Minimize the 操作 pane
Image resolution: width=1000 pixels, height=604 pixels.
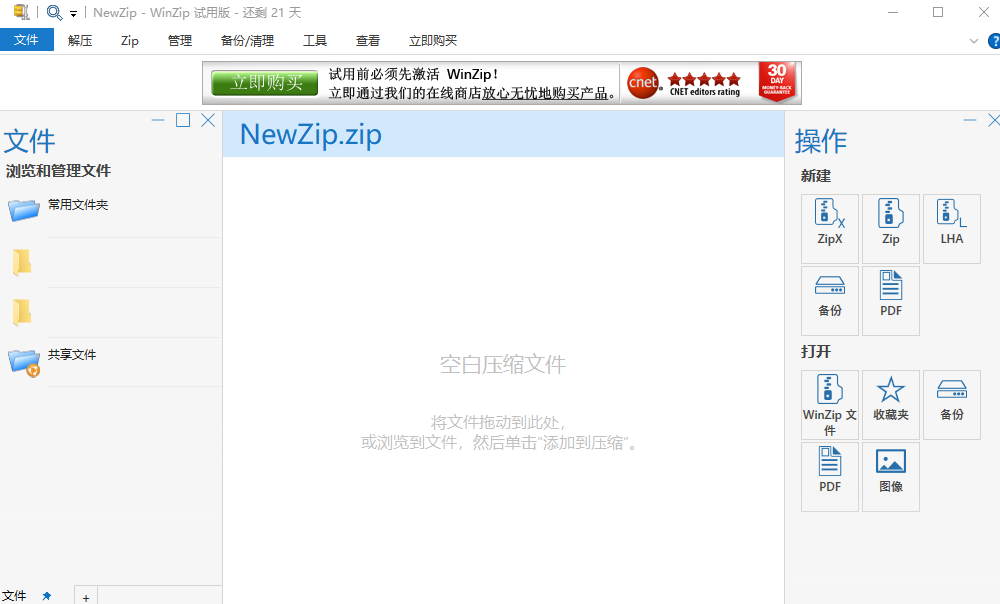coord(970,120)
